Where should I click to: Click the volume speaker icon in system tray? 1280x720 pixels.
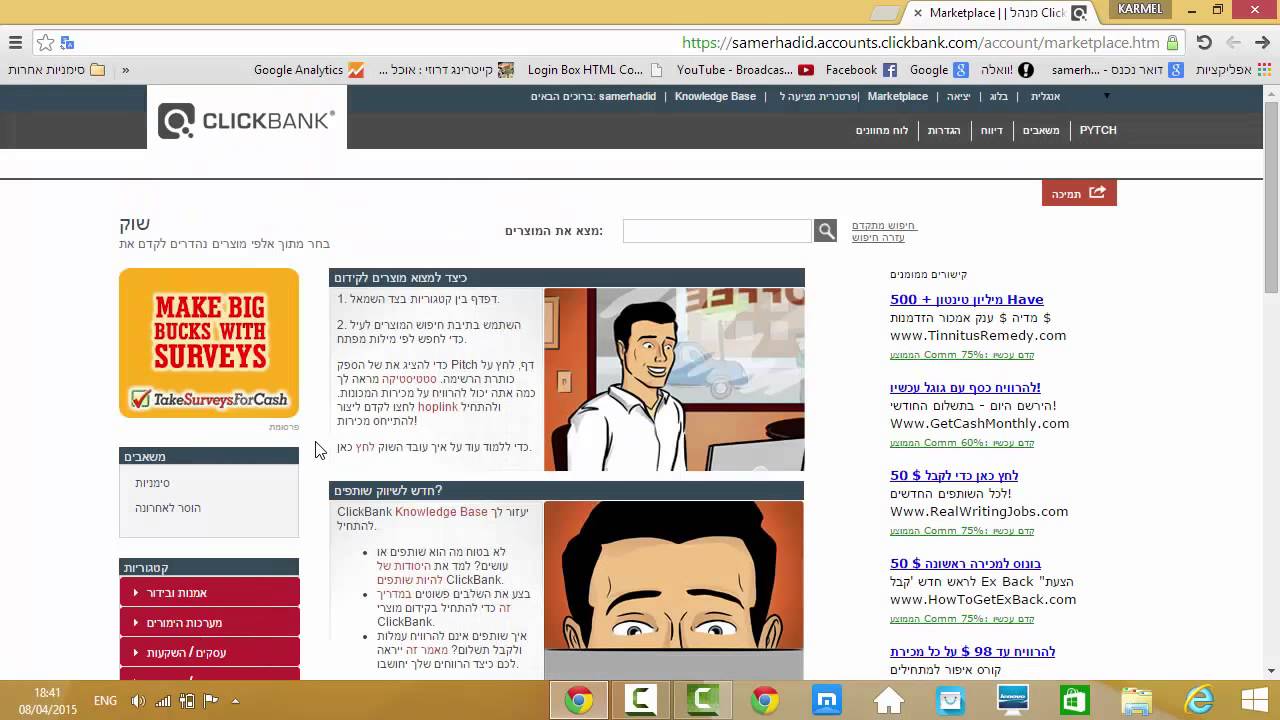click(x=138, y=701)
